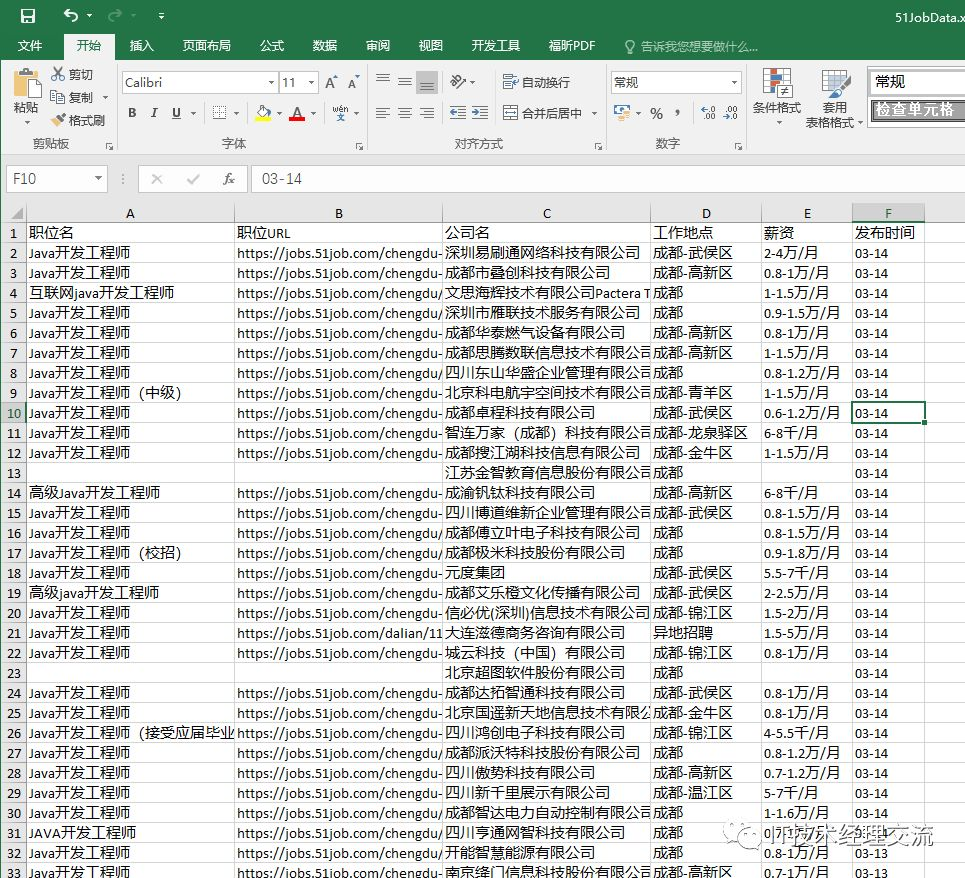Click decrease decimal icon
965x878 pixels.
731,113
